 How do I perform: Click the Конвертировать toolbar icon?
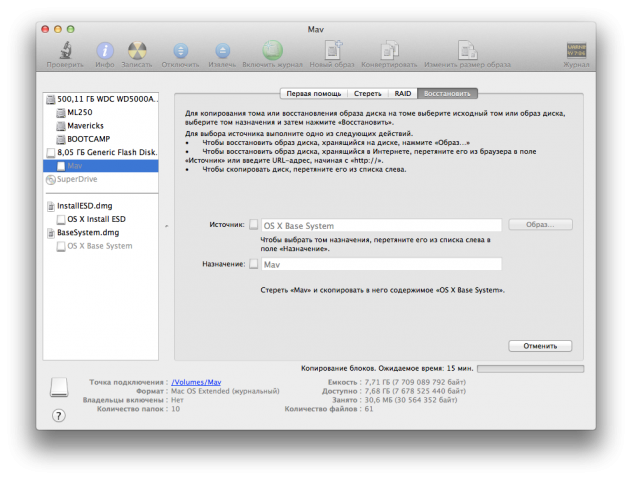(x=389, y=50)
